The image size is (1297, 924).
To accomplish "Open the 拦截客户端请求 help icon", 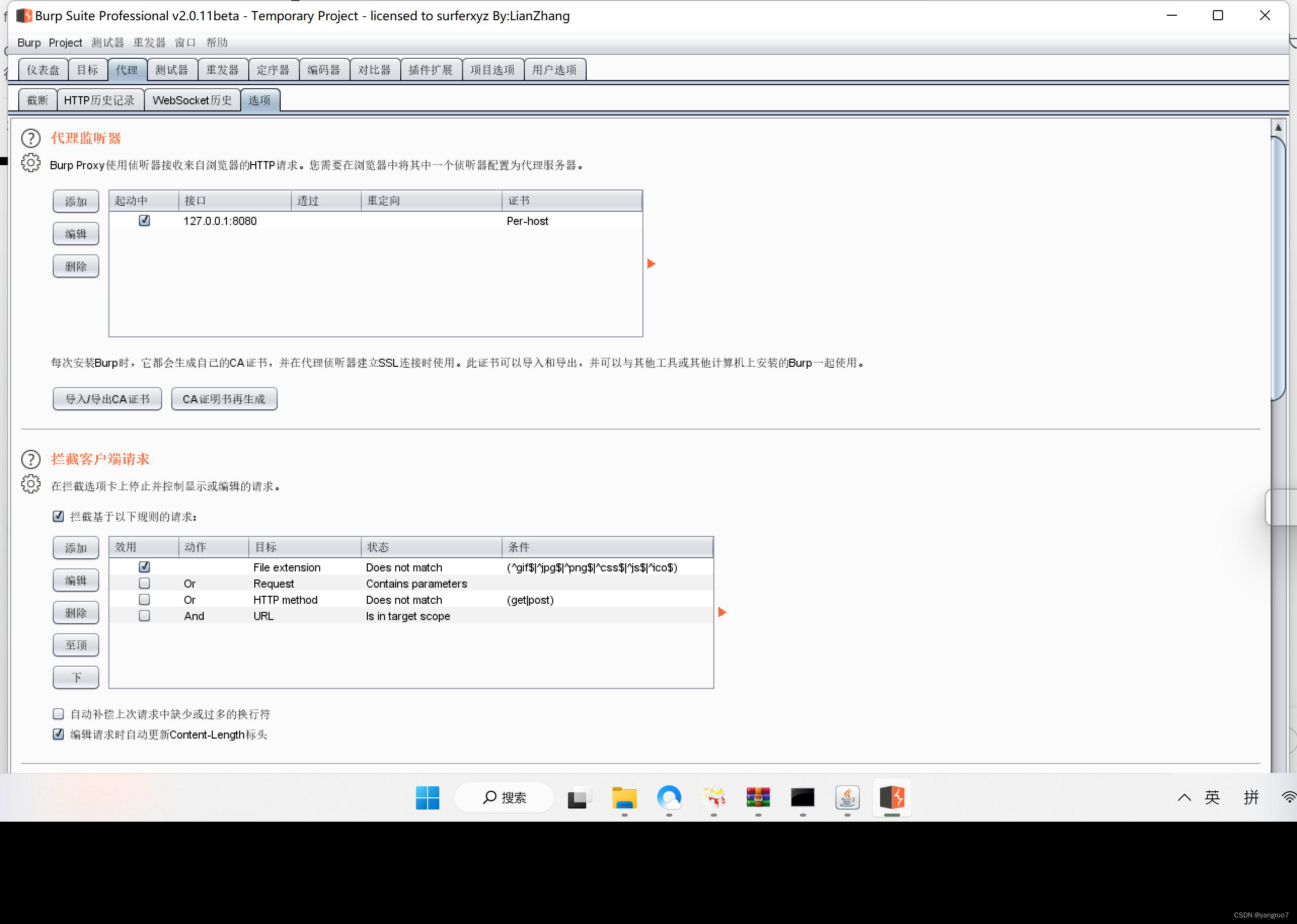I will pyautogui.click(x=31, y=460).
